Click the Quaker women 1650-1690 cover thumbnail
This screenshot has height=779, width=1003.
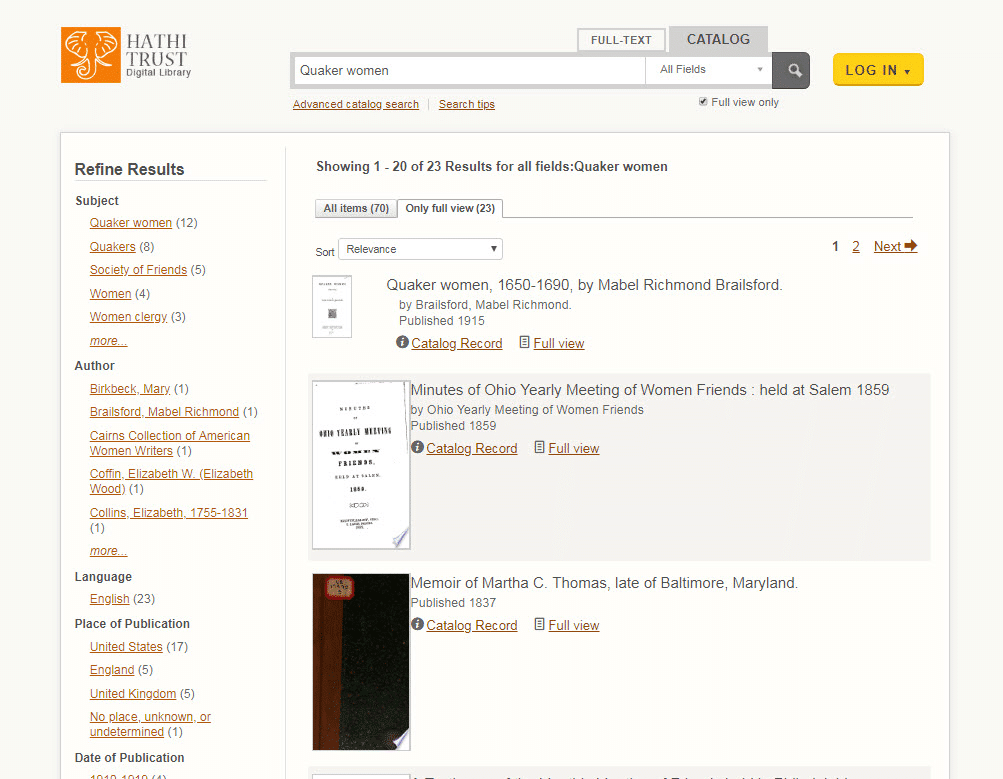click(332, 306)
